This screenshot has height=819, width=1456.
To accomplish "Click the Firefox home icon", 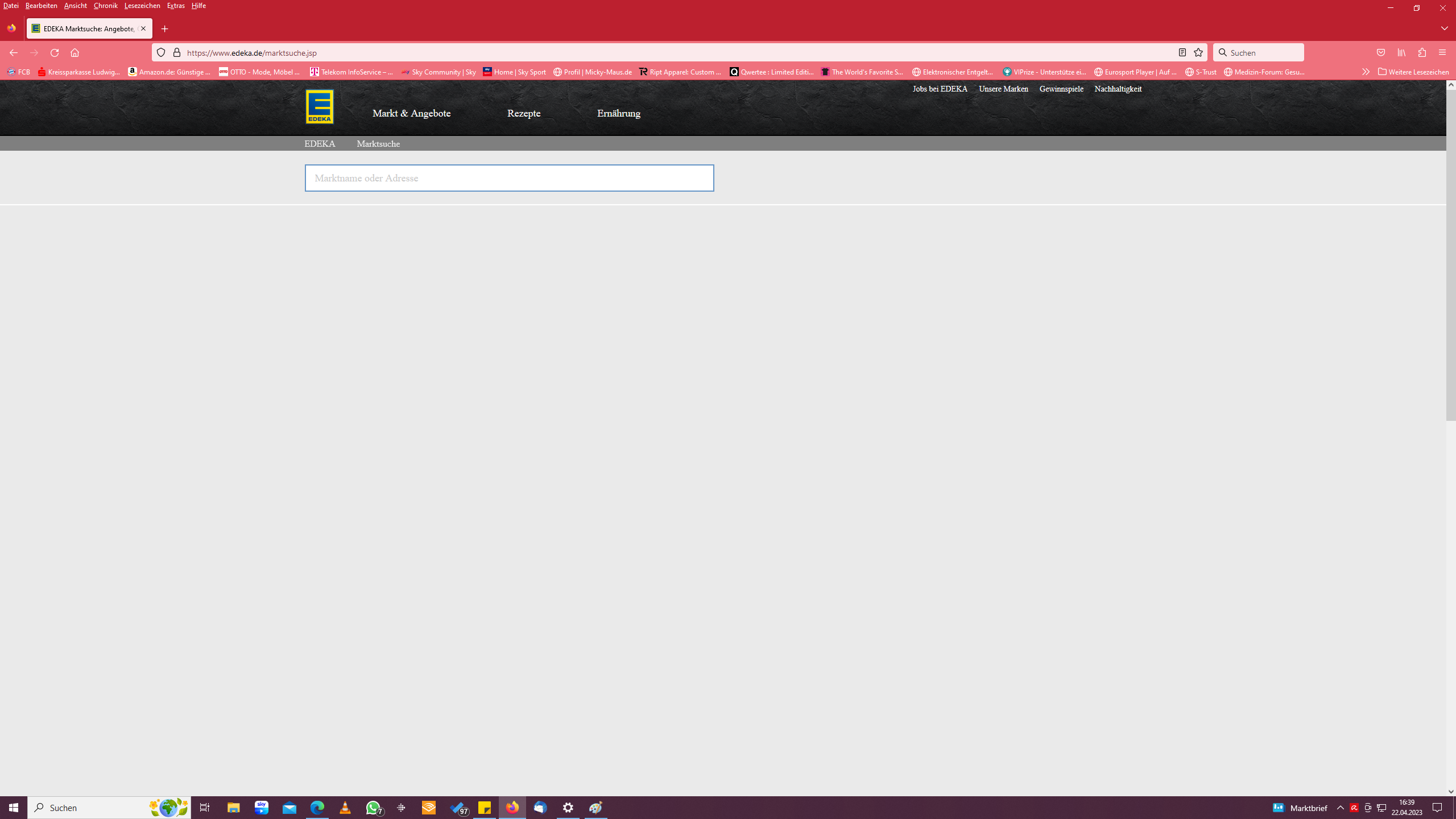I will point(75,52).
